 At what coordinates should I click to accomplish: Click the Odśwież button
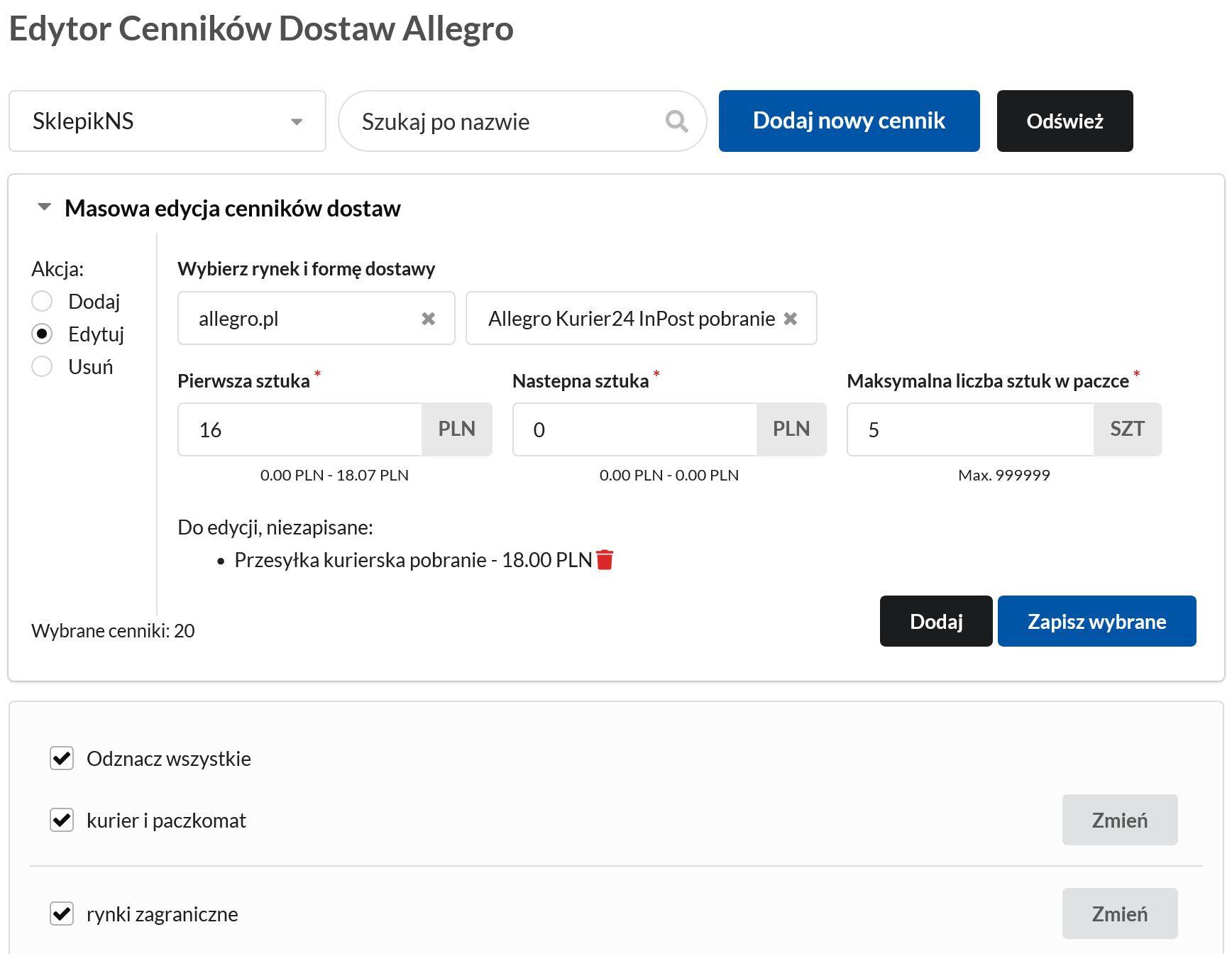click(1065, 121)
